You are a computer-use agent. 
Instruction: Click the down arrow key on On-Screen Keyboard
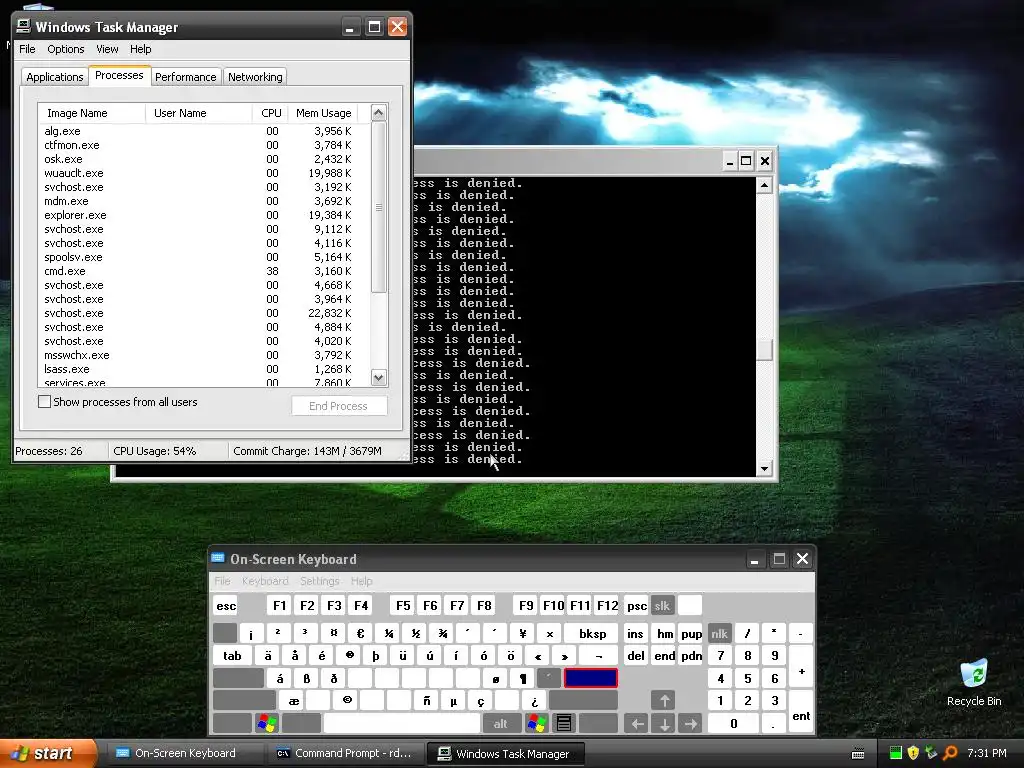[664, 723]
